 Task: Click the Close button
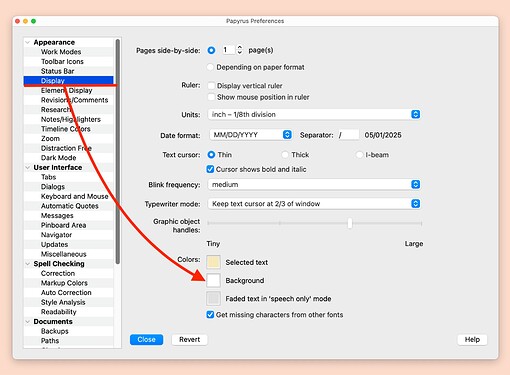[x=146, y=339]
